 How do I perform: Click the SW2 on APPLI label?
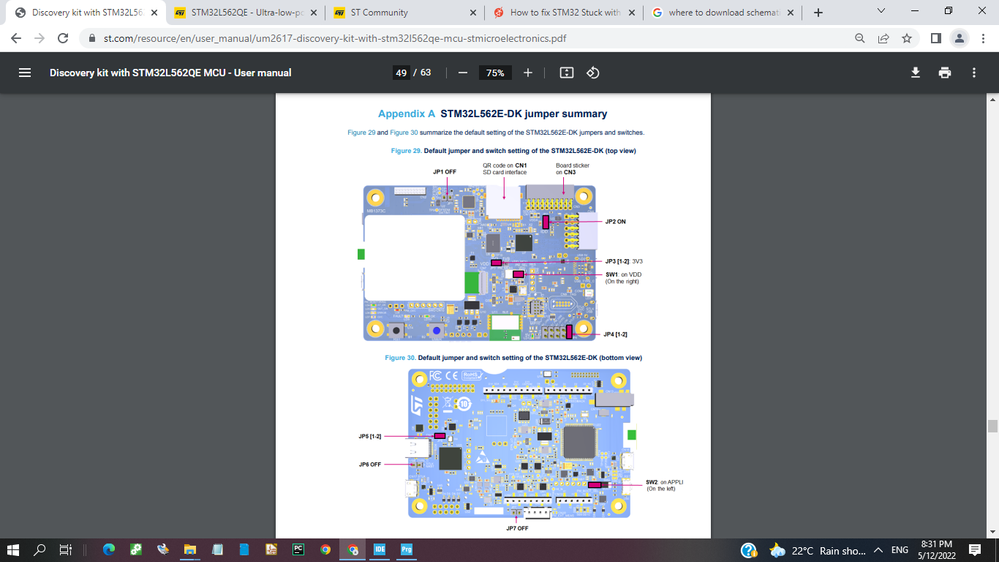[664, 486]
